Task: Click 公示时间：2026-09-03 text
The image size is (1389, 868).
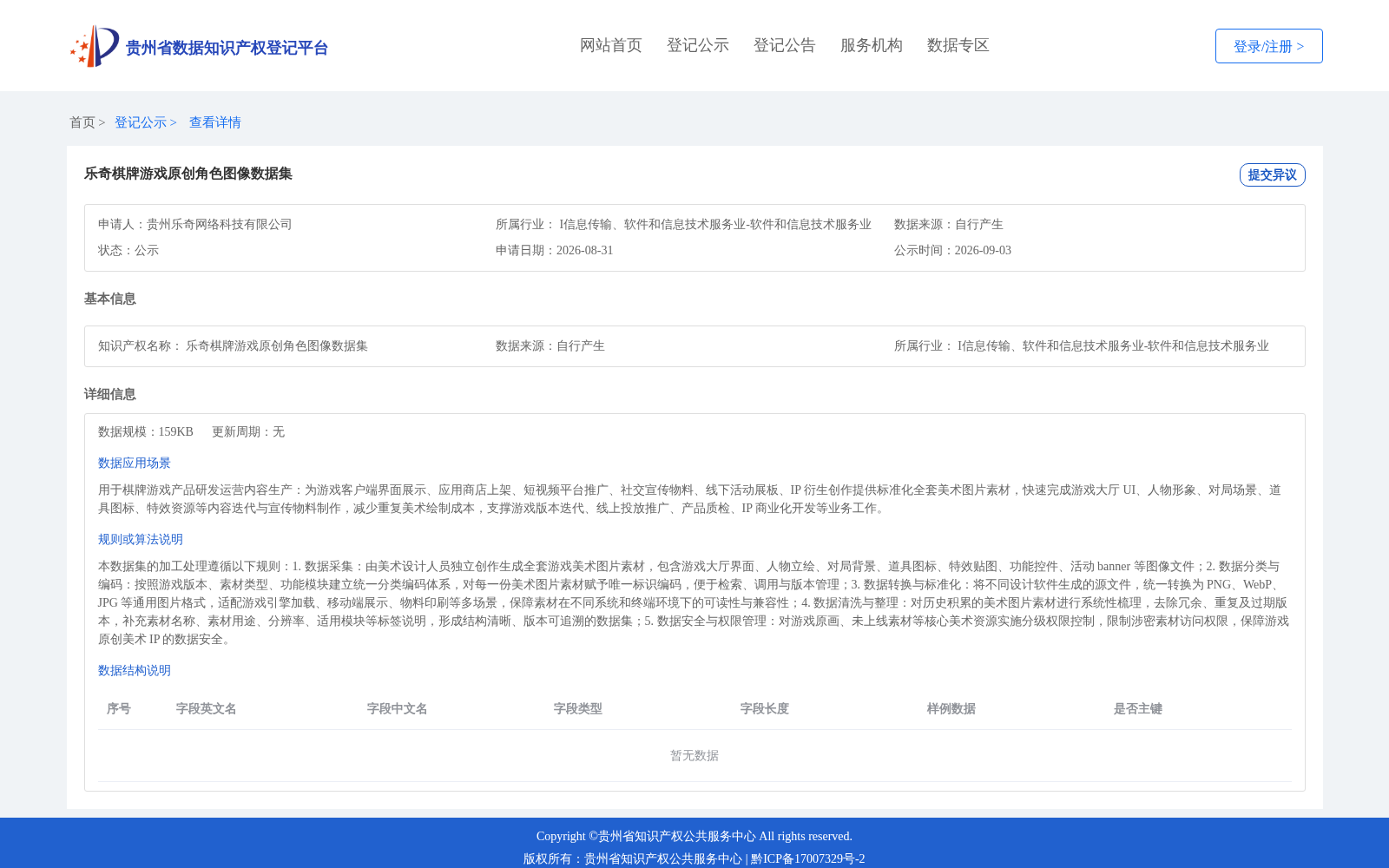Action: tap(952, 250)
